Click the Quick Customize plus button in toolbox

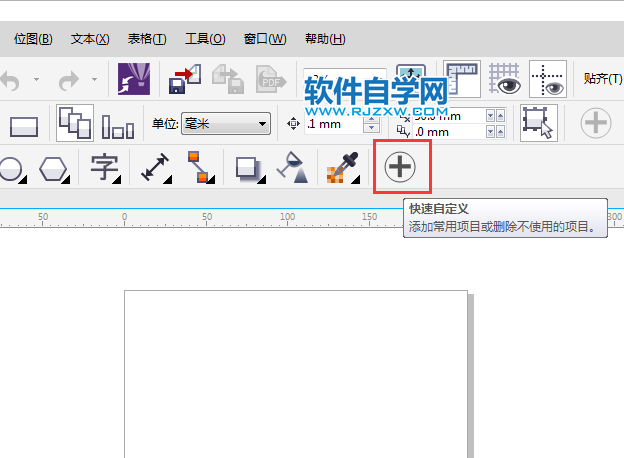pos(400,167)
